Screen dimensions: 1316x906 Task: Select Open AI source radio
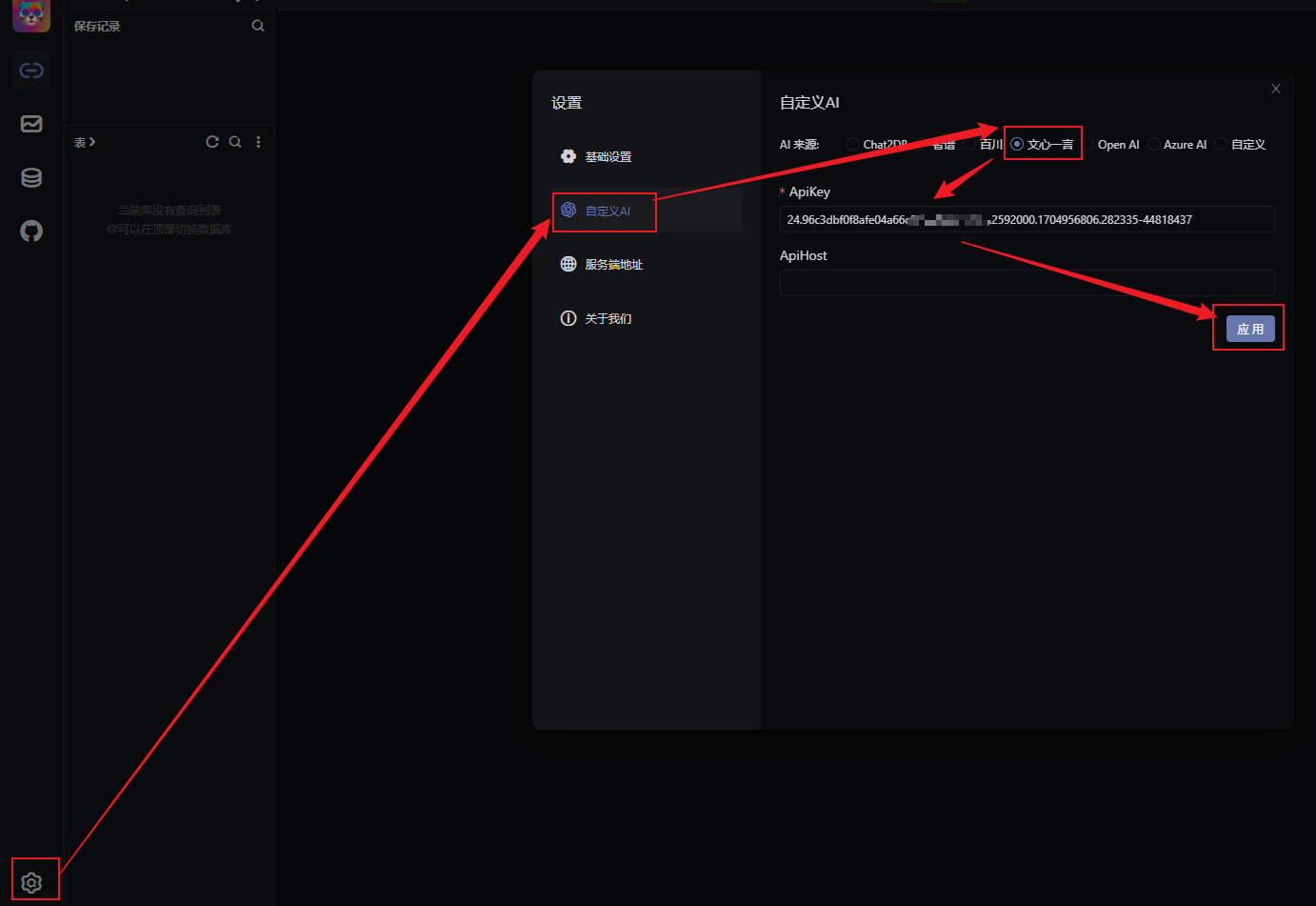tap(1088, 145)
